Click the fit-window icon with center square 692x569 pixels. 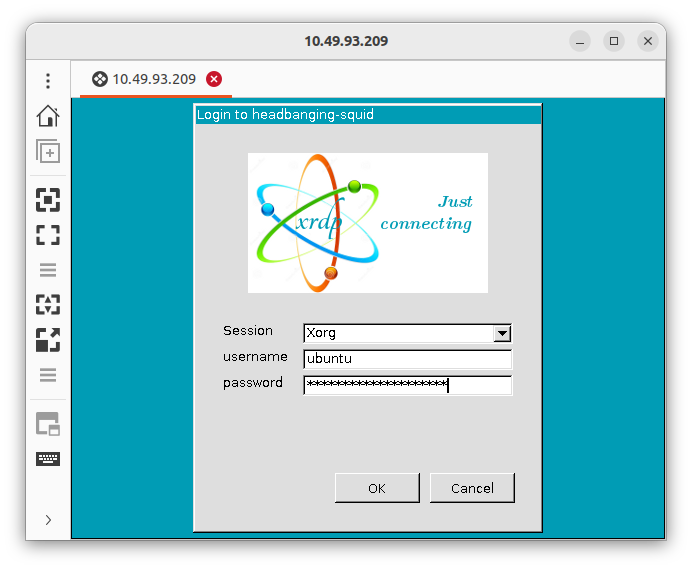(x=48, y=200)
